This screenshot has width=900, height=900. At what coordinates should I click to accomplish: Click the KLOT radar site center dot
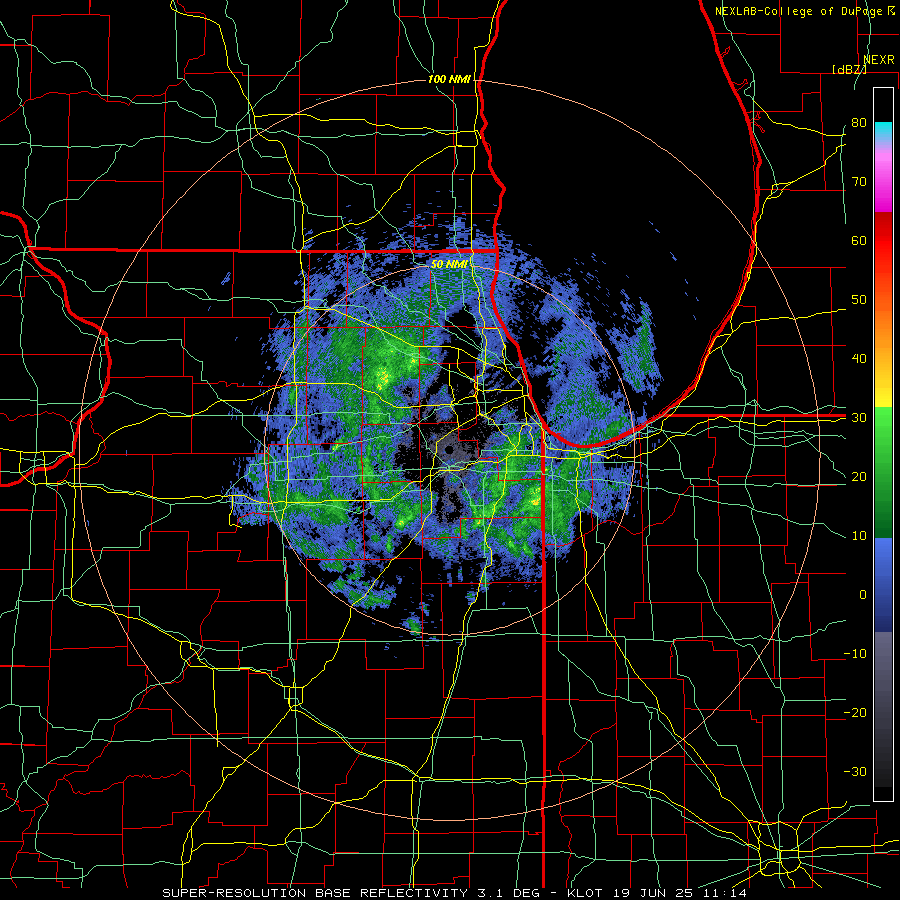(x=449, y=450)
